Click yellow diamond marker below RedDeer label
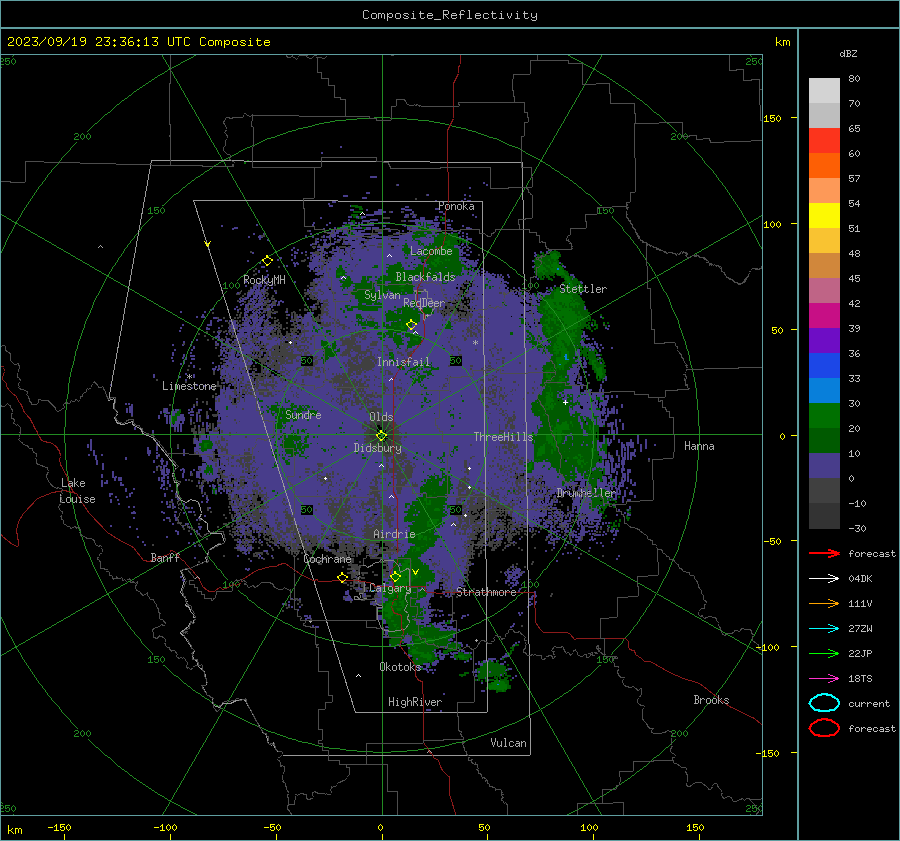 tap(411, 325)
